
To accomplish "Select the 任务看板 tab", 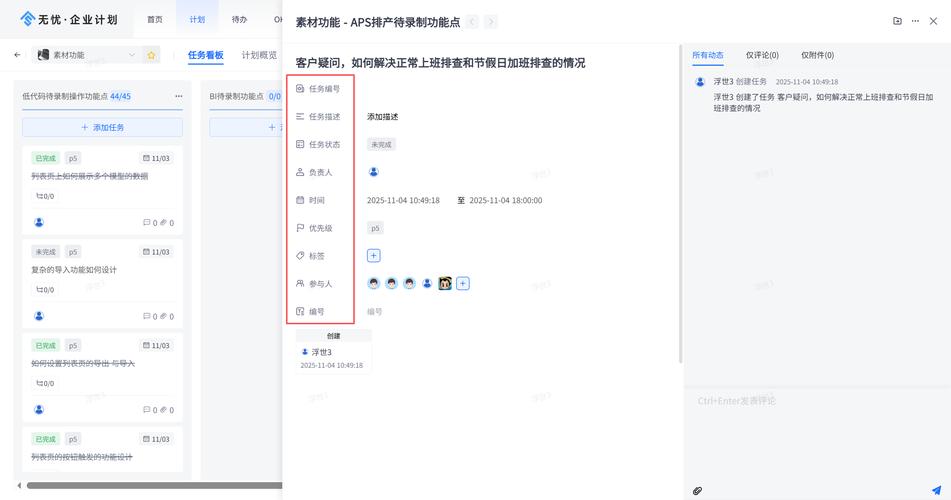I will point(206,55).
